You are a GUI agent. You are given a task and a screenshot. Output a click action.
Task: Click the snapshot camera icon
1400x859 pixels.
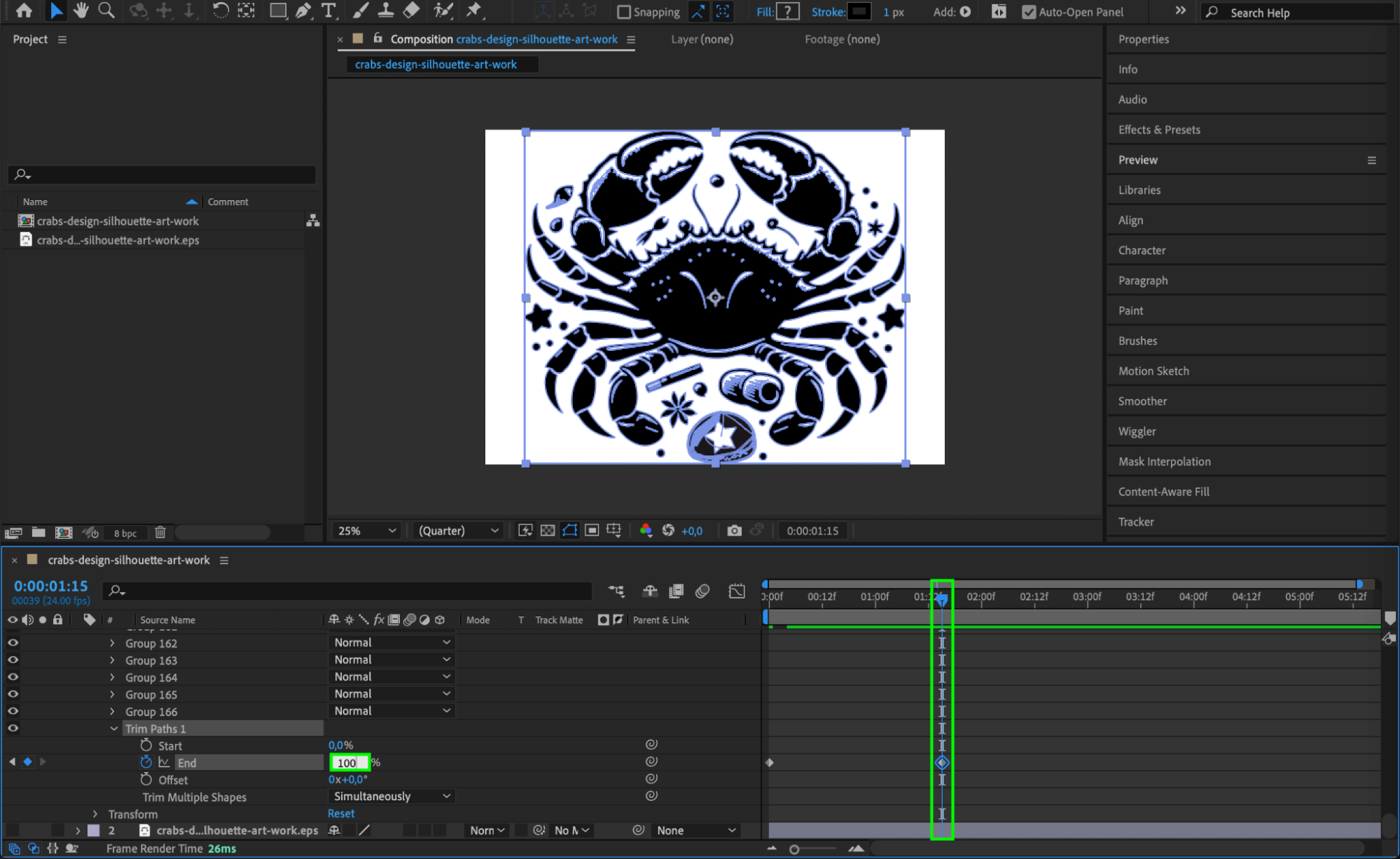click(733, 530)
